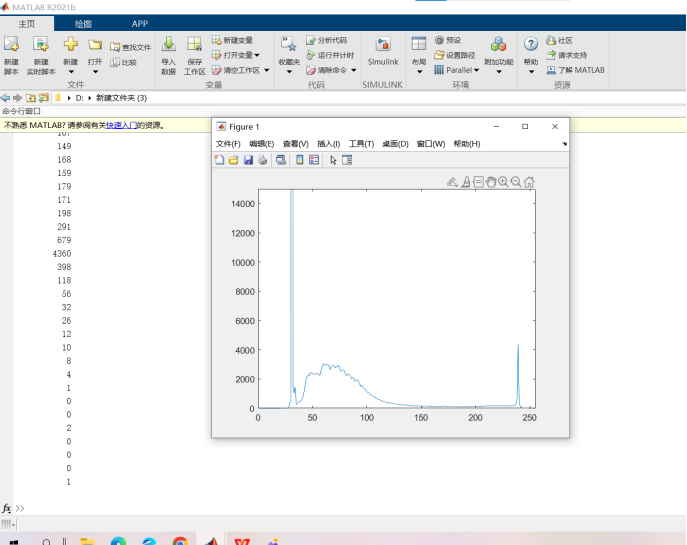Image resolution: width=687 pixels, height=545 pixels.
Task: Click Open File icon in Figure toolbar
Action: click(234, 160)
